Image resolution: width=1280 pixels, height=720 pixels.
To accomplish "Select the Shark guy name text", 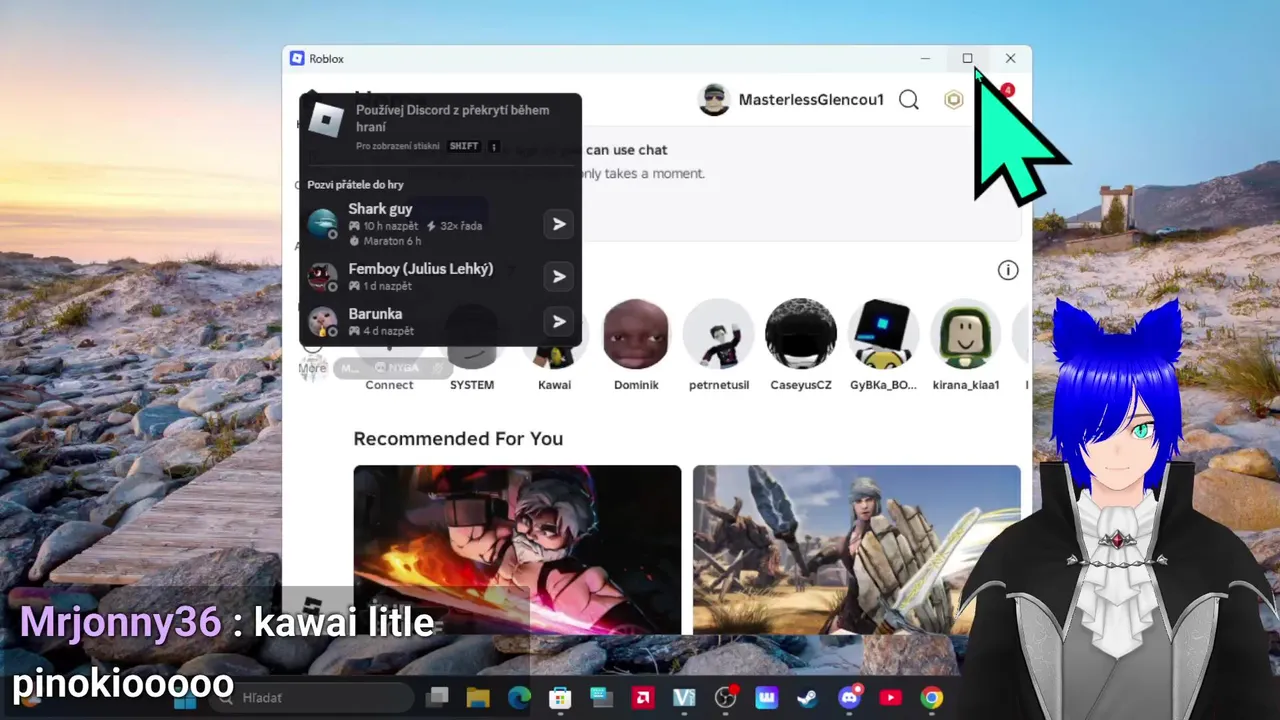I will (380, 209).
